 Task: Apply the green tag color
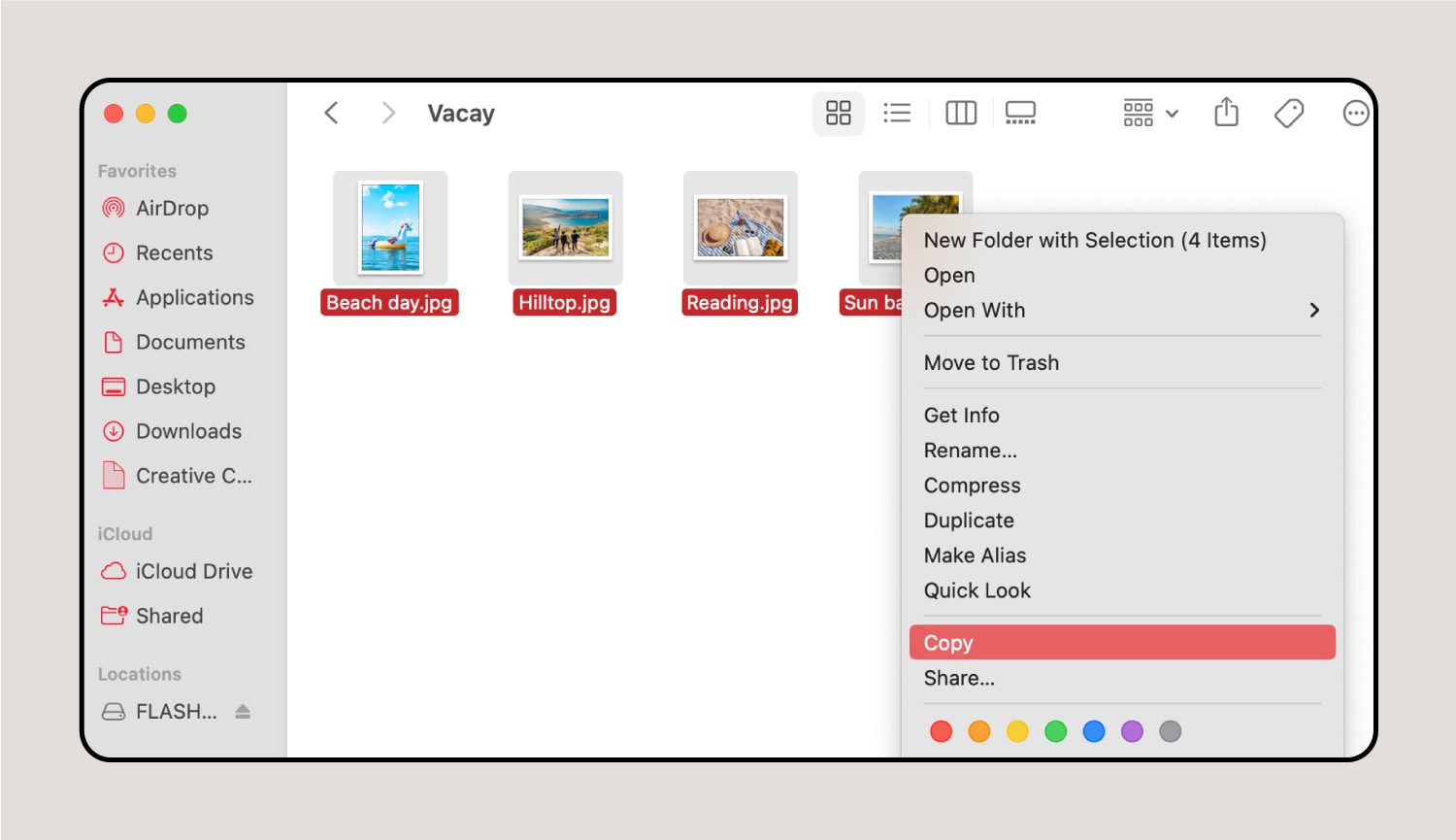[x=1056, y=731]
